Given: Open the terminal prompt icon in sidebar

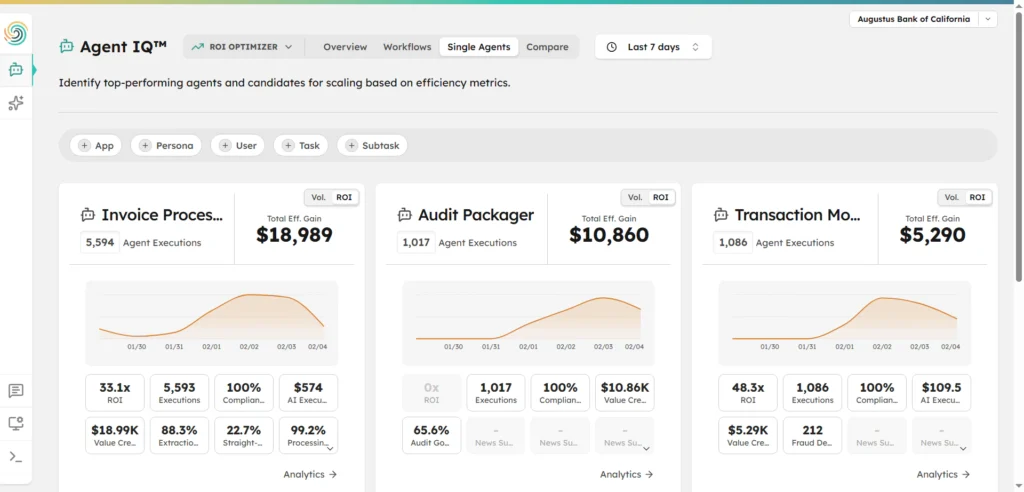Looking at the screenshot, I should tap(16, 457).
